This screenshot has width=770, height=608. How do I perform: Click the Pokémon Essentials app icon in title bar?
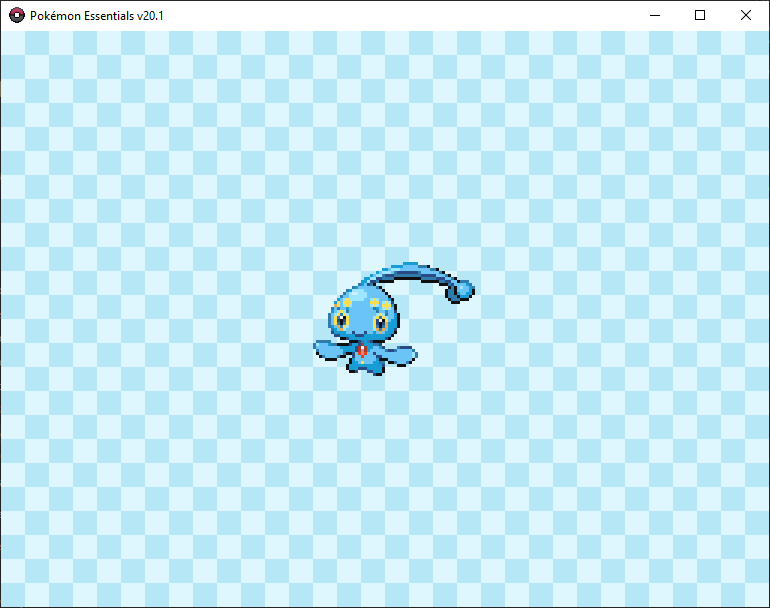click(17, 15)
